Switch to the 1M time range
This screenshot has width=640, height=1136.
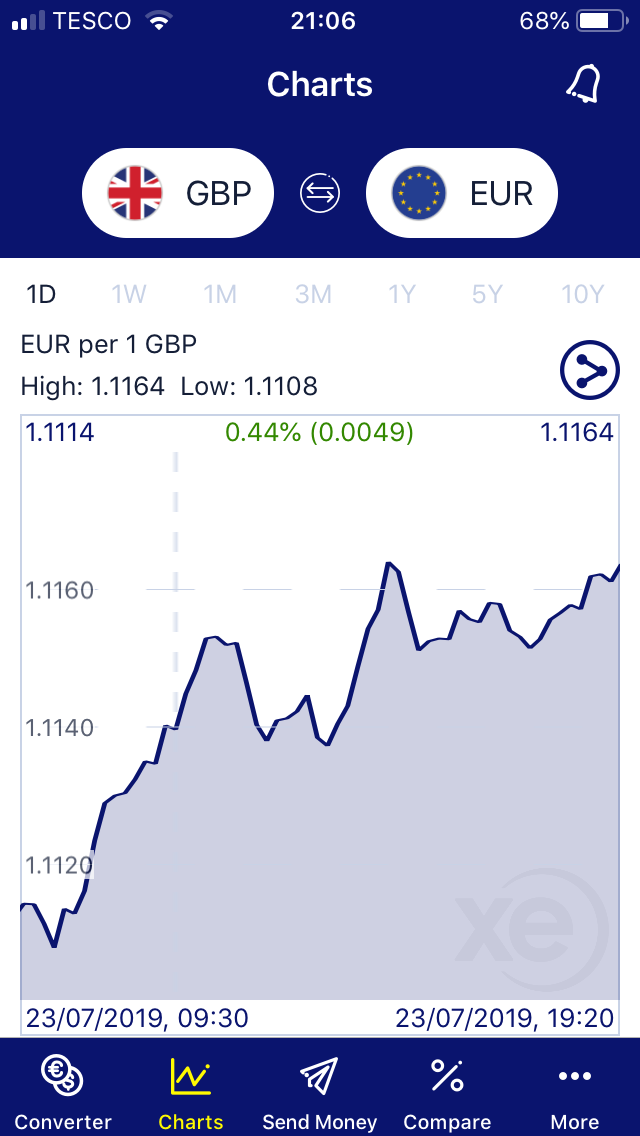tap(220, 294)
